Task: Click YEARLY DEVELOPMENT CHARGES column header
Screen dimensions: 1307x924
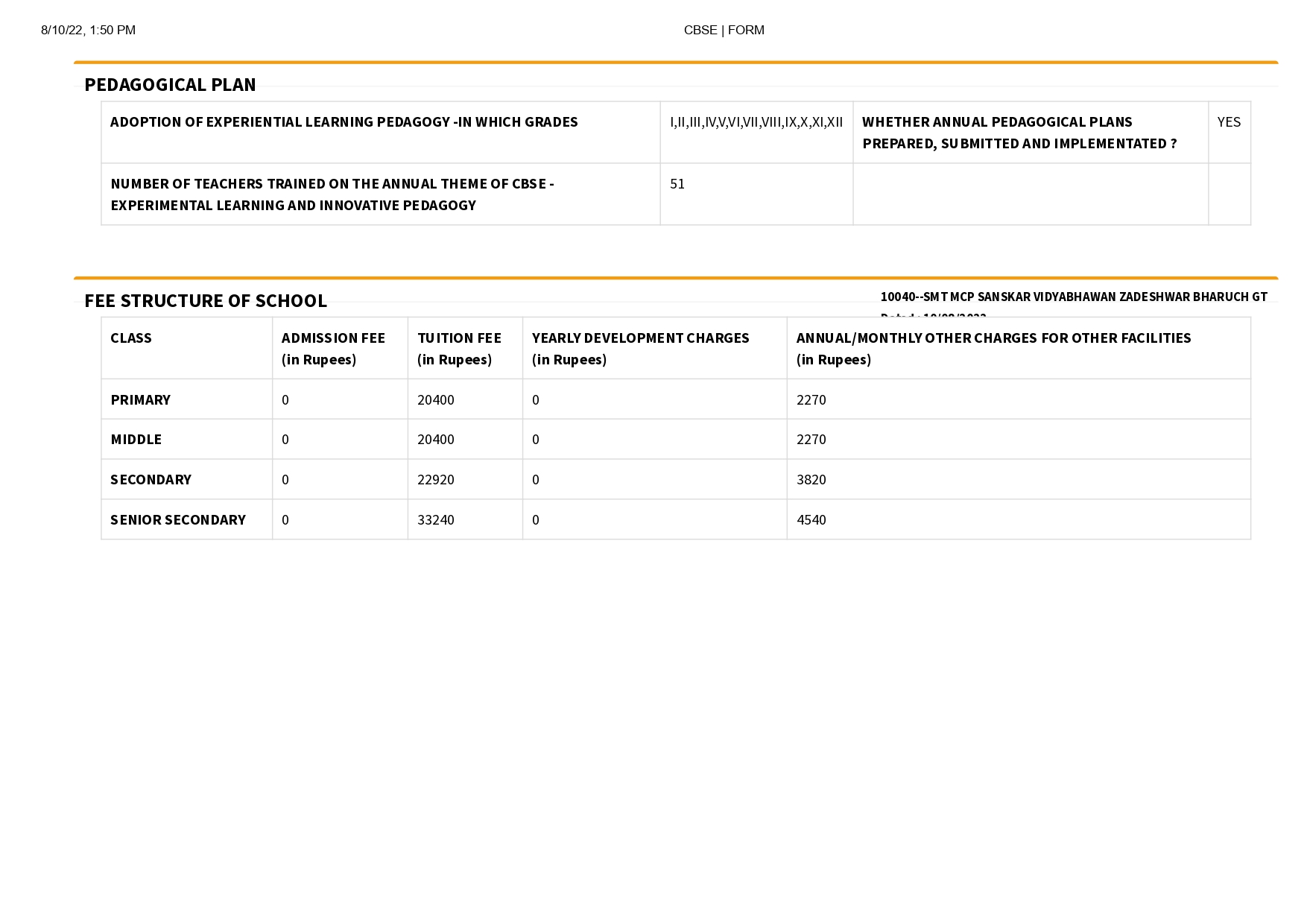Action: click(x=640, y=349)
